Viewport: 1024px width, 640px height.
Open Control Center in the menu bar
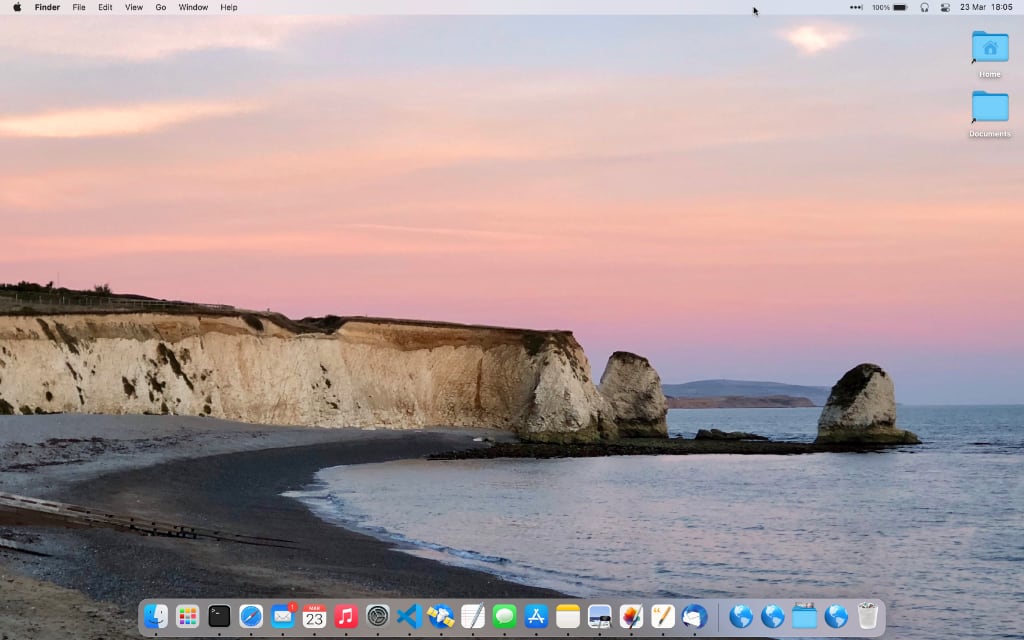pos(945,7)
